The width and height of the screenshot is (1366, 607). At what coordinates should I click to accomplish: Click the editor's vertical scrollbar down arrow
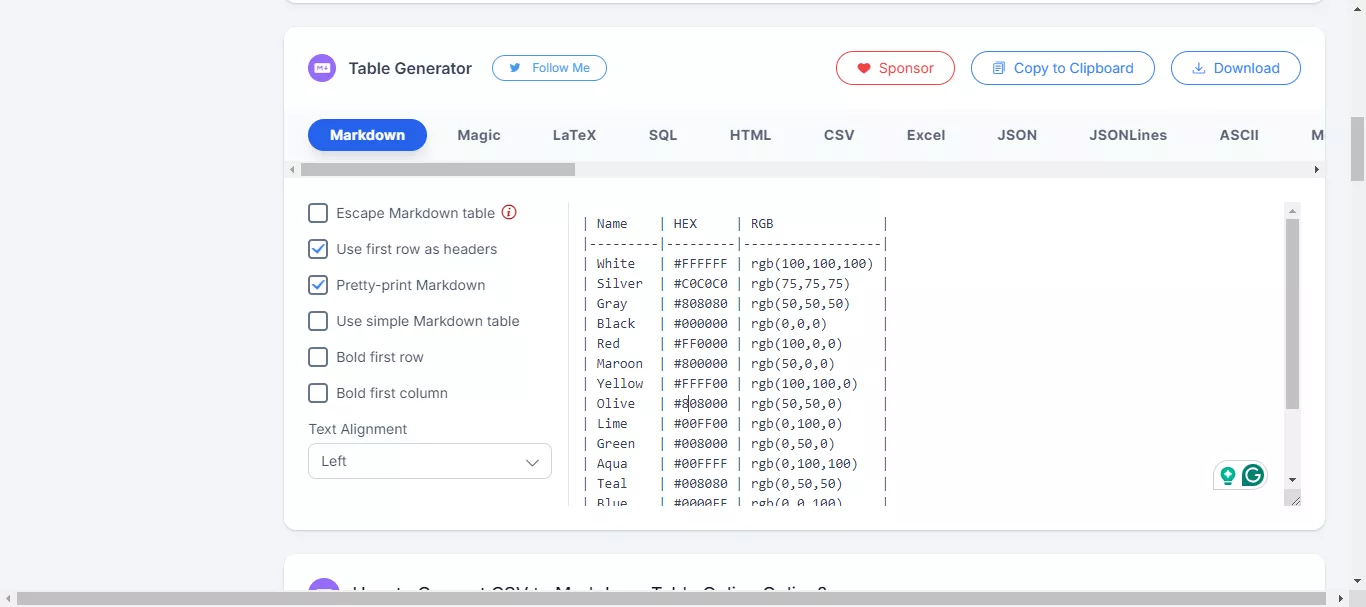1292,478
